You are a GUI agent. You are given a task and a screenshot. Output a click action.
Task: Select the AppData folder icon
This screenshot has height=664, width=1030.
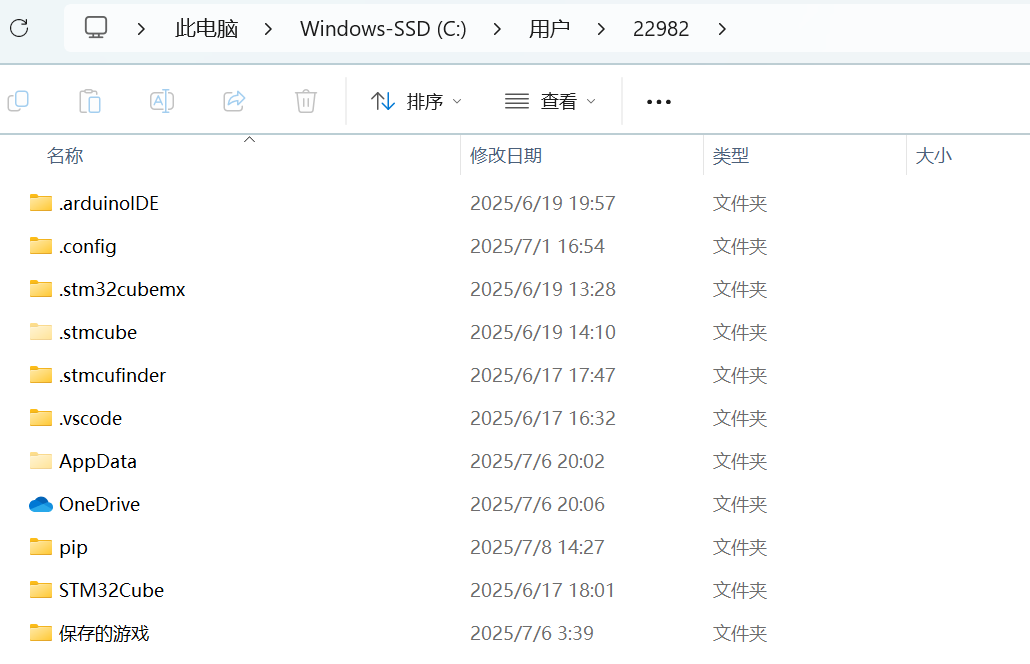click(x=41, y=461)
